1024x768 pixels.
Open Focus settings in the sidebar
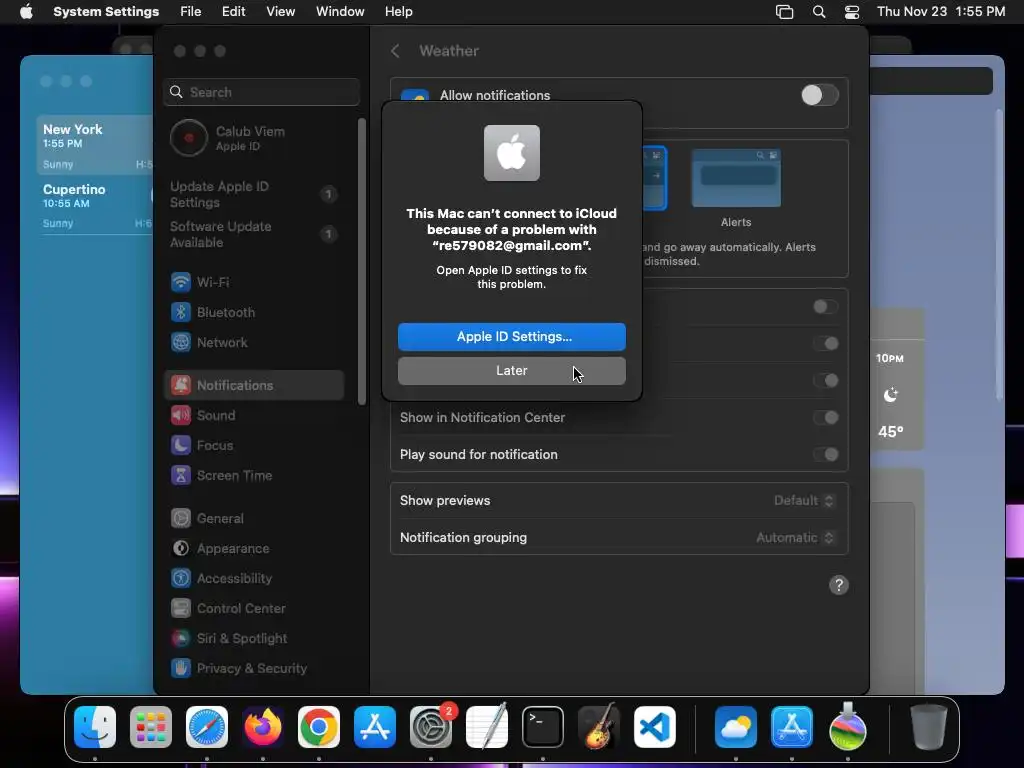point(254,445)
